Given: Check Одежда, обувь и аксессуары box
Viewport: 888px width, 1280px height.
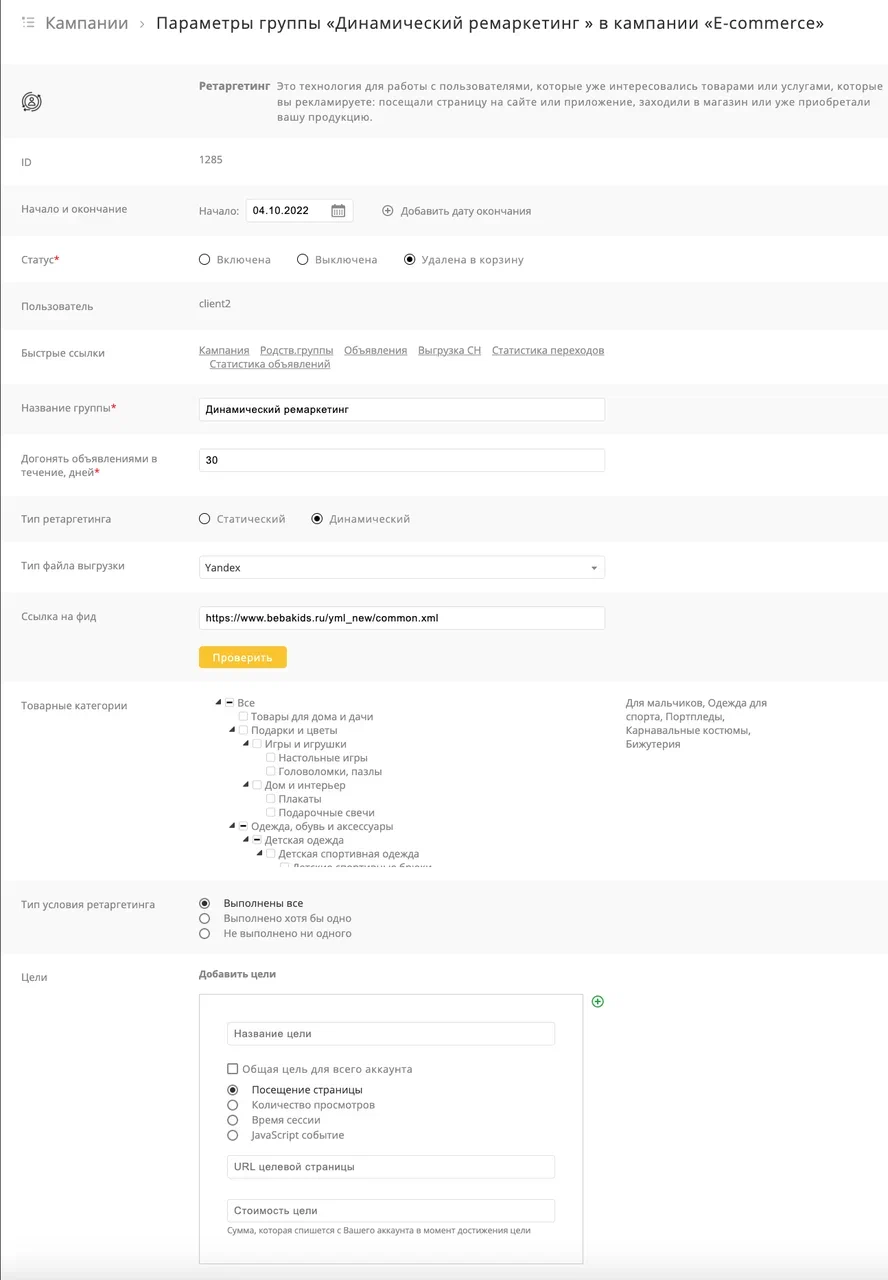Looking at the screenshot, I should [244, 827].
